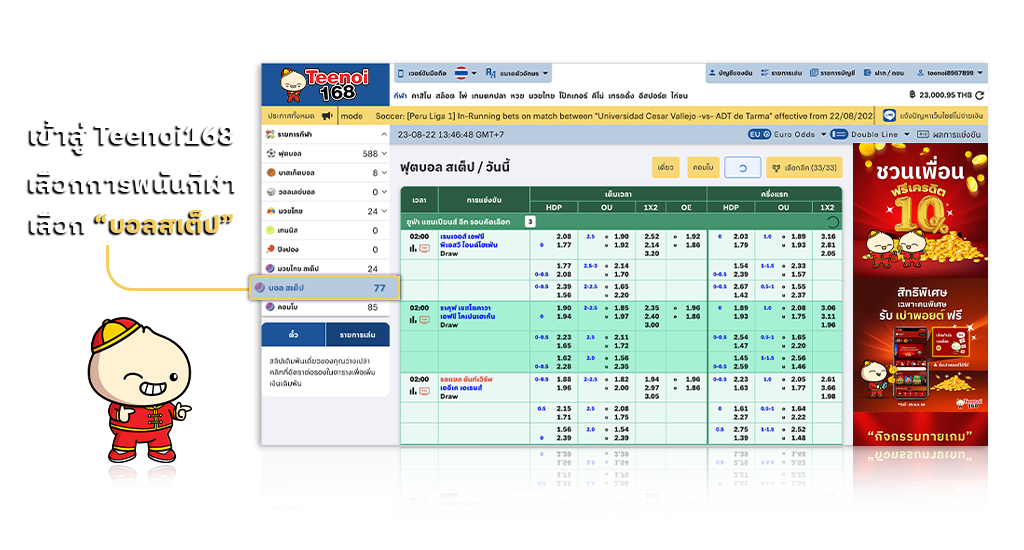Select 1X2 odds 2.52 in first match
1024x550 pixels.
(652, 236)
